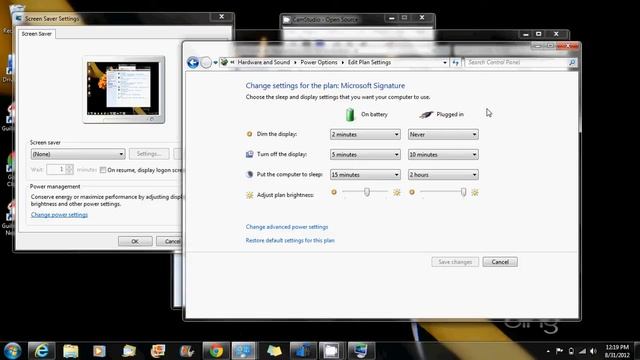Open the Screen saver (None) dropdown
Viewport: 640px width, 360px height.
tap(78, 154)
